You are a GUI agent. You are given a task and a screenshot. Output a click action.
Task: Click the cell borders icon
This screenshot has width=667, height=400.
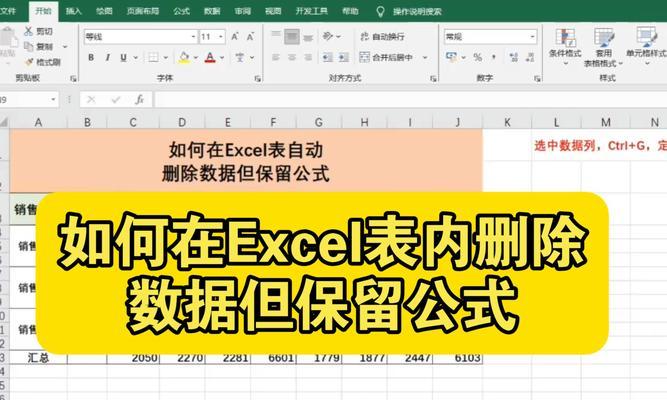click(x=153, y=57)
